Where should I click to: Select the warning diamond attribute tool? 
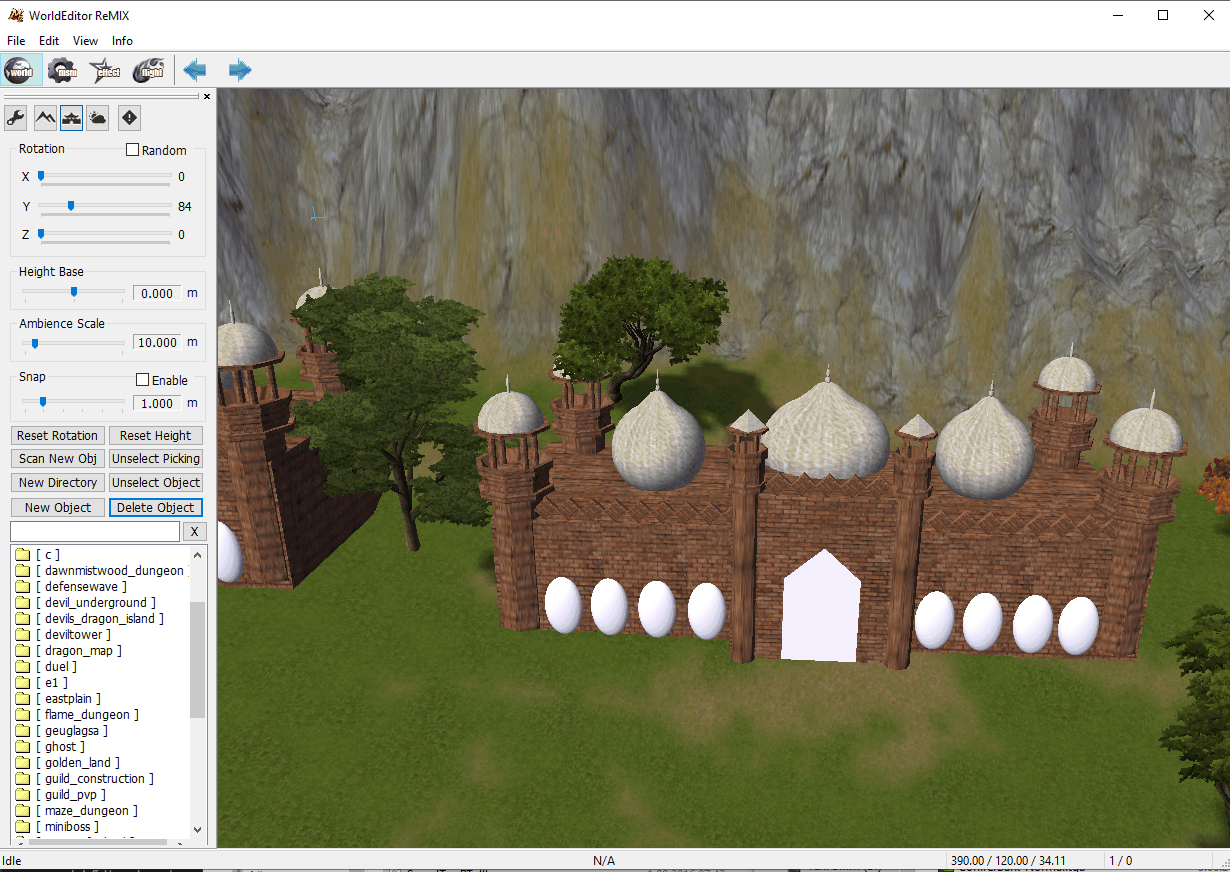128,118
